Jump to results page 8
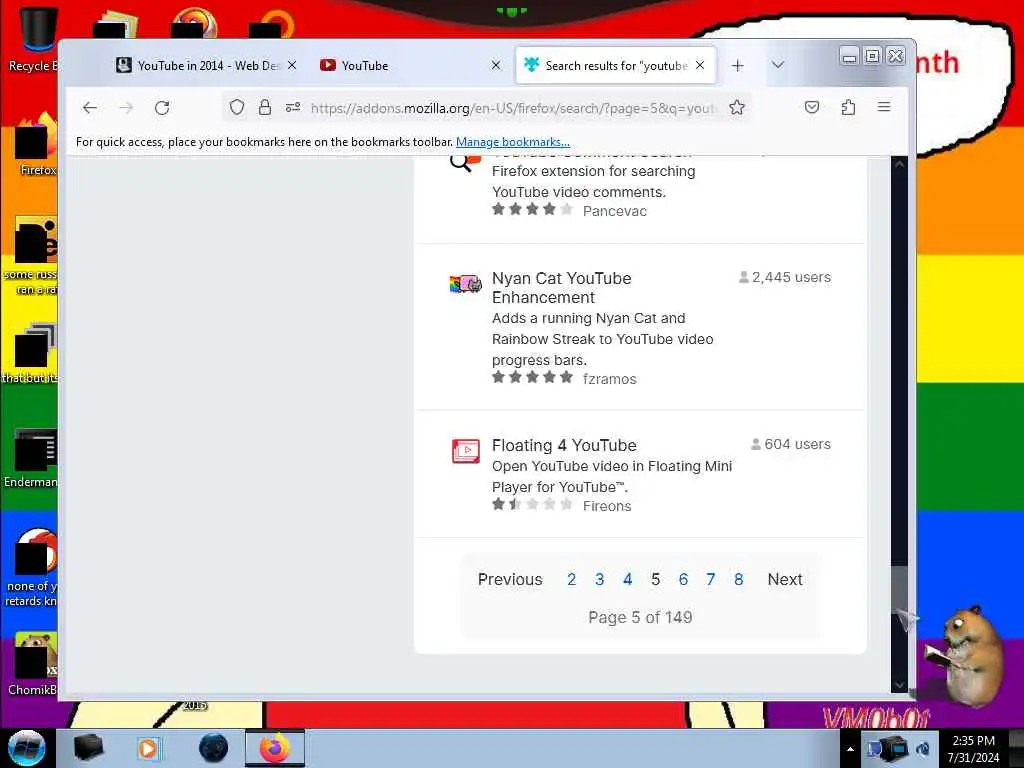1024x768 pixels. click(x=739, y=579)
